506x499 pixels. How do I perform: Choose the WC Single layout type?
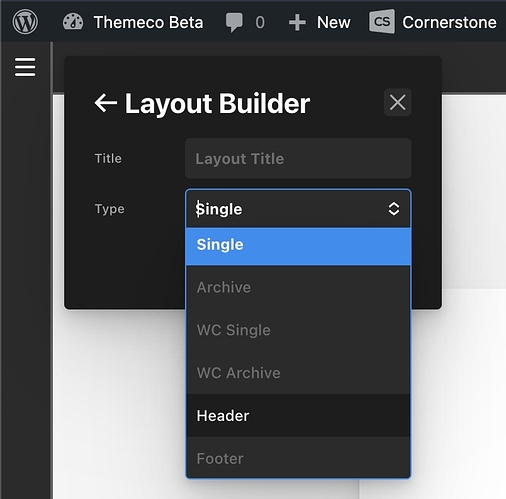pyautogui.click(x=298, y=330)
